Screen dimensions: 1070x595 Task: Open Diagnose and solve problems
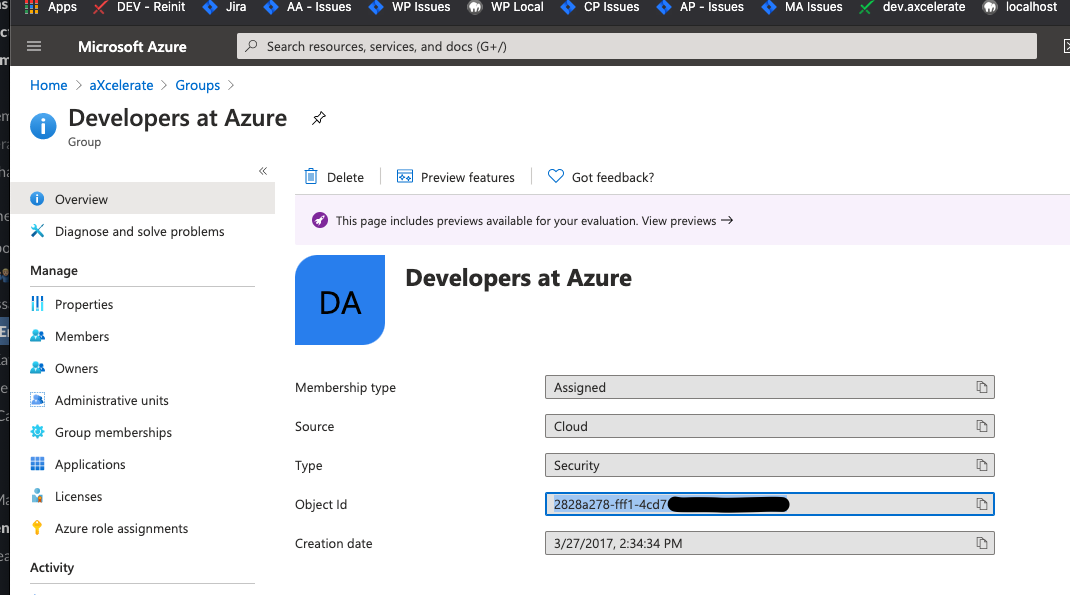click(139, 231)
